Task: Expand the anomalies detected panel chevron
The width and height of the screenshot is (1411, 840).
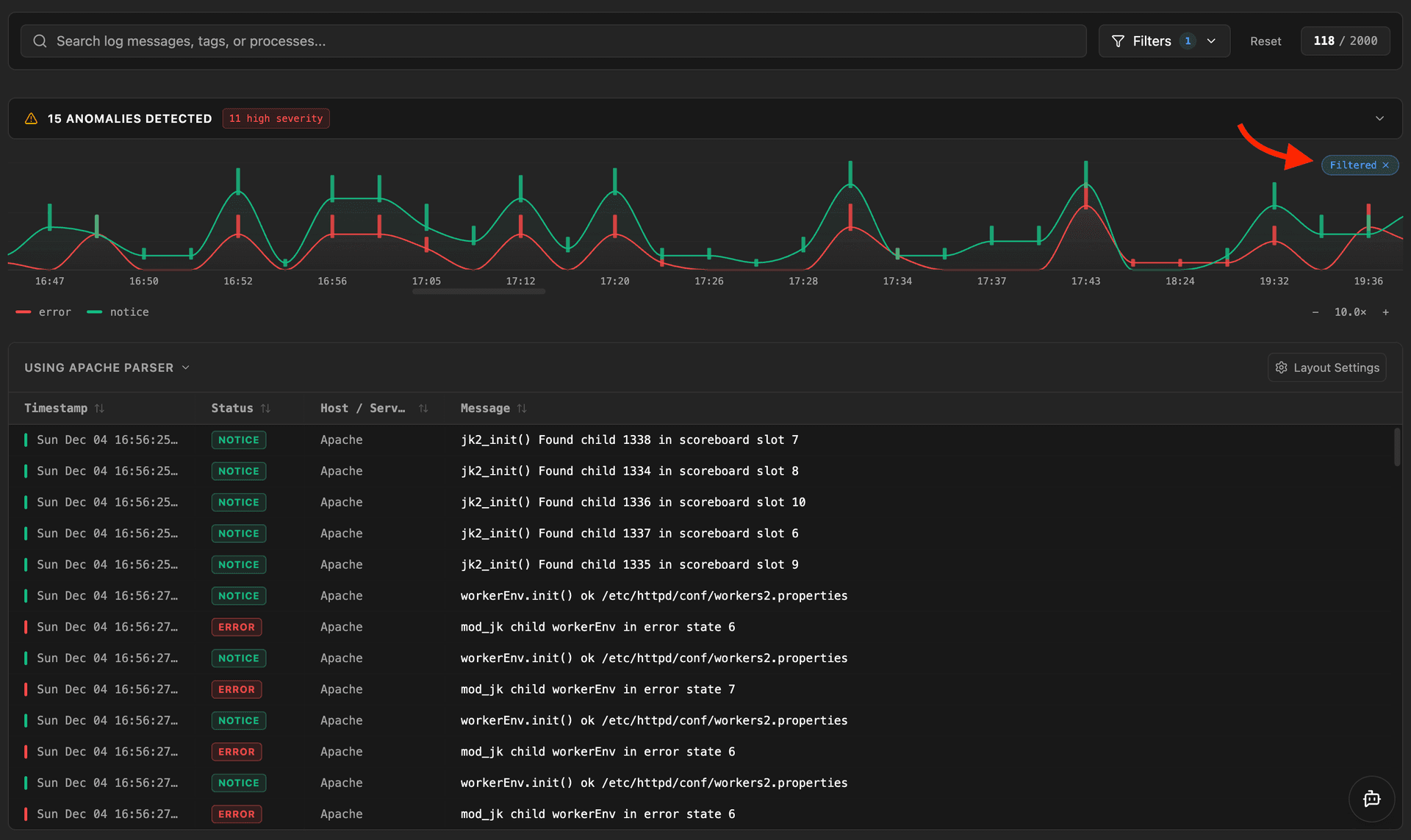Action: [1379, 118]
